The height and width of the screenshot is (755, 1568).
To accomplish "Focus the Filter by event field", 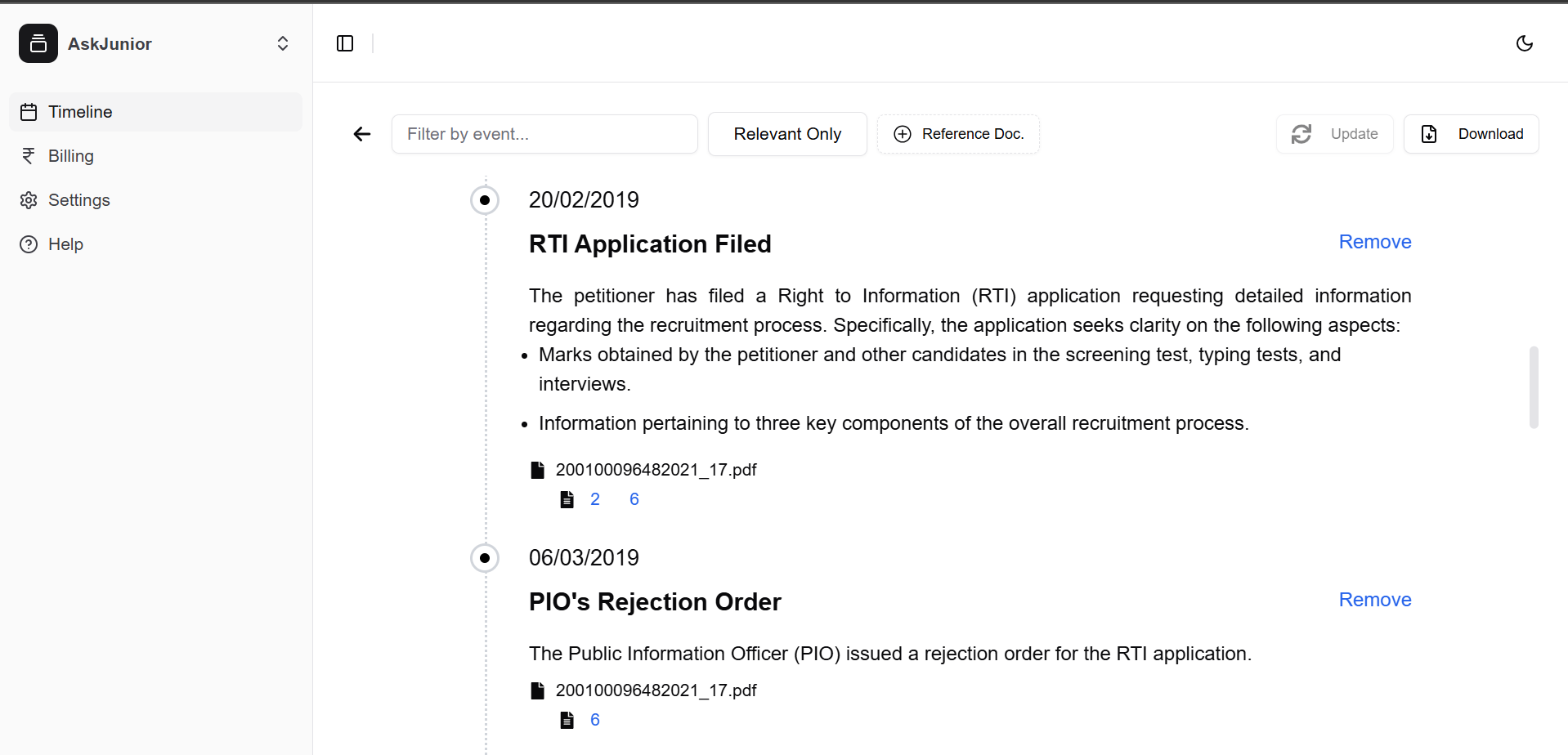I will (x=544, y=134).
